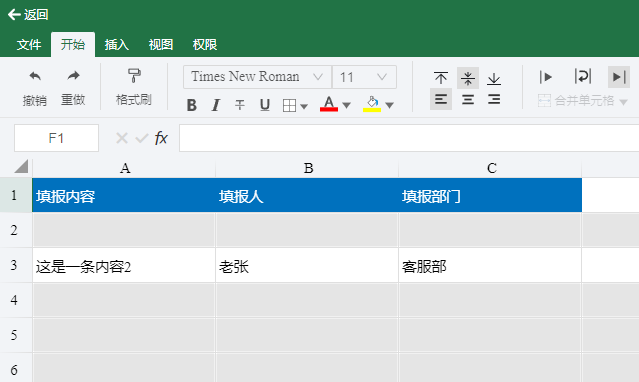
Task: Open the font size 11 dropdown
Action: (364, 77)
